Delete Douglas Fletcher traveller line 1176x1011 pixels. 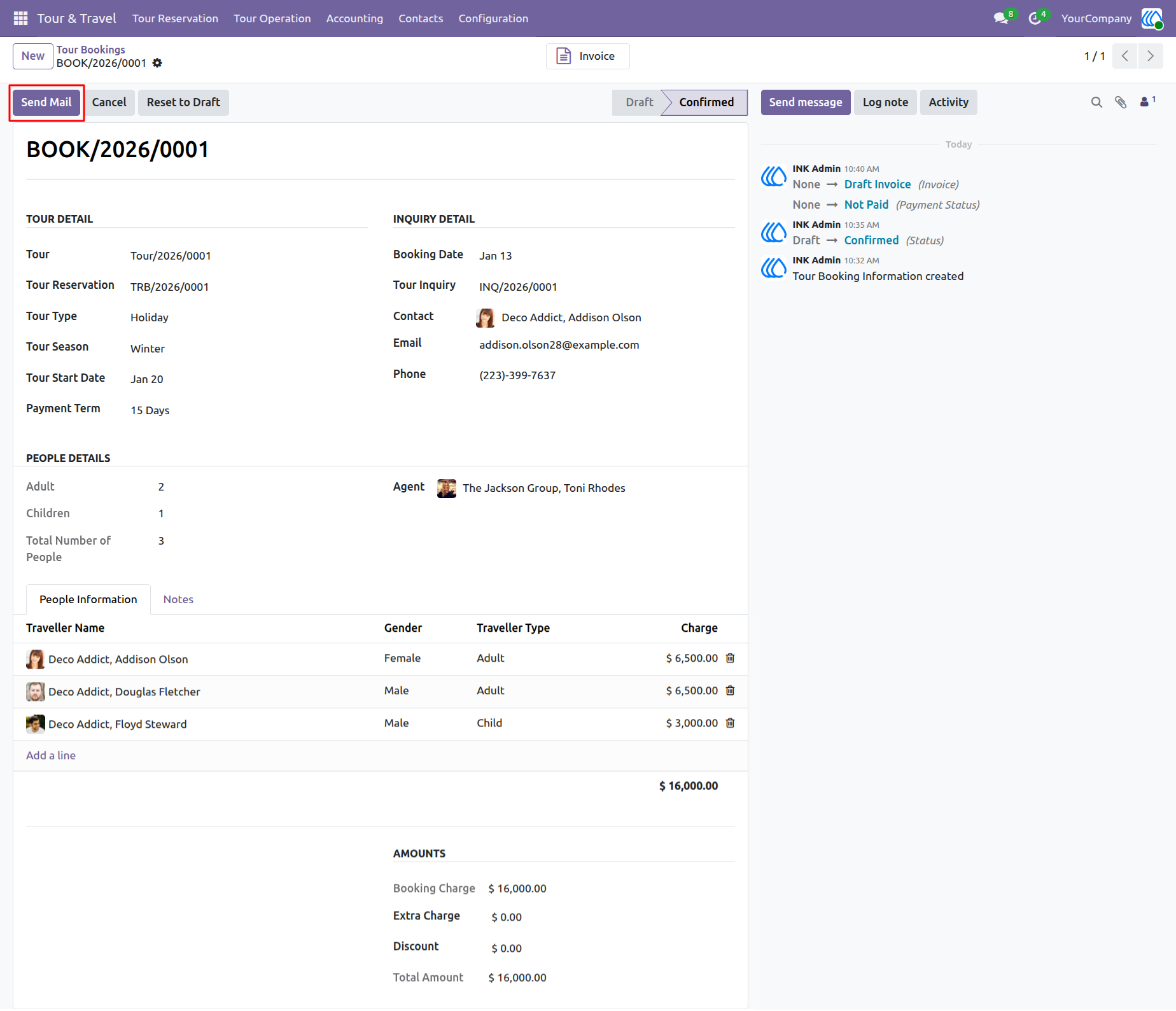click(x=731, y=691)
